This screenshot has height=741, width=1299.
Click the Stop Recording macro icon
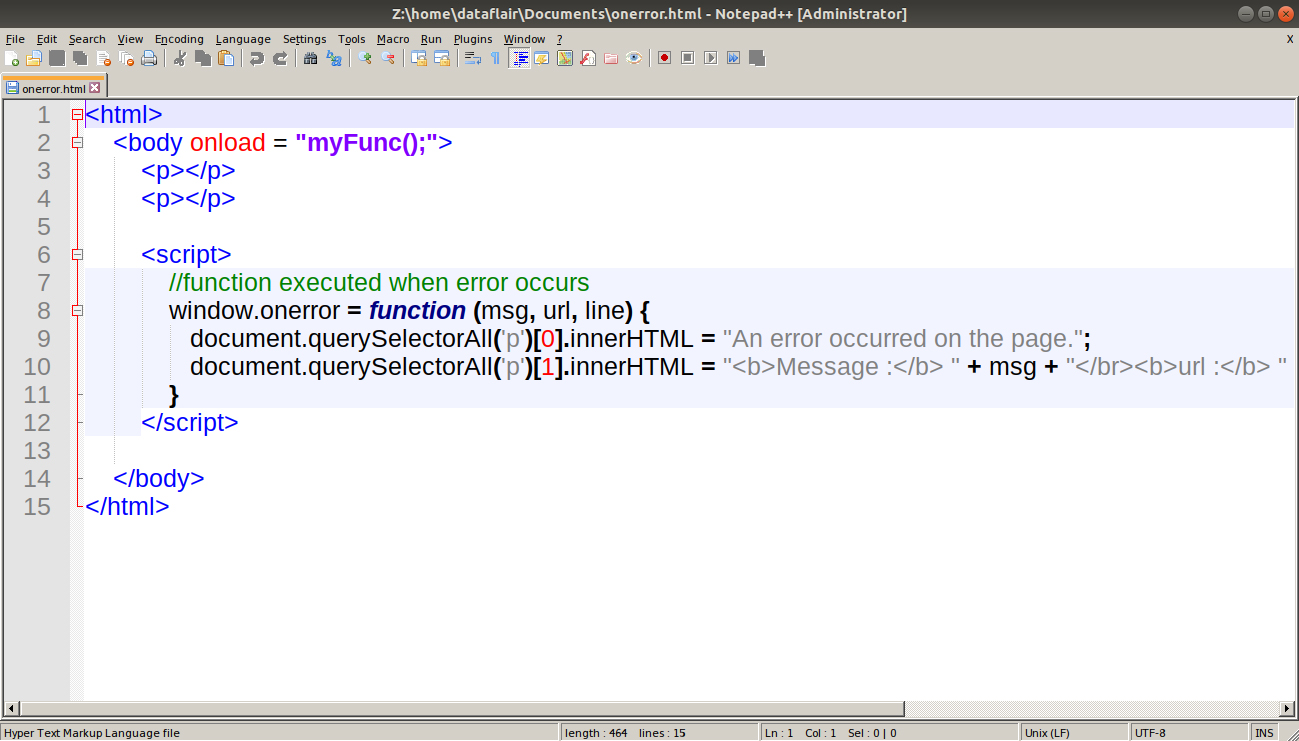click(688, 58)
